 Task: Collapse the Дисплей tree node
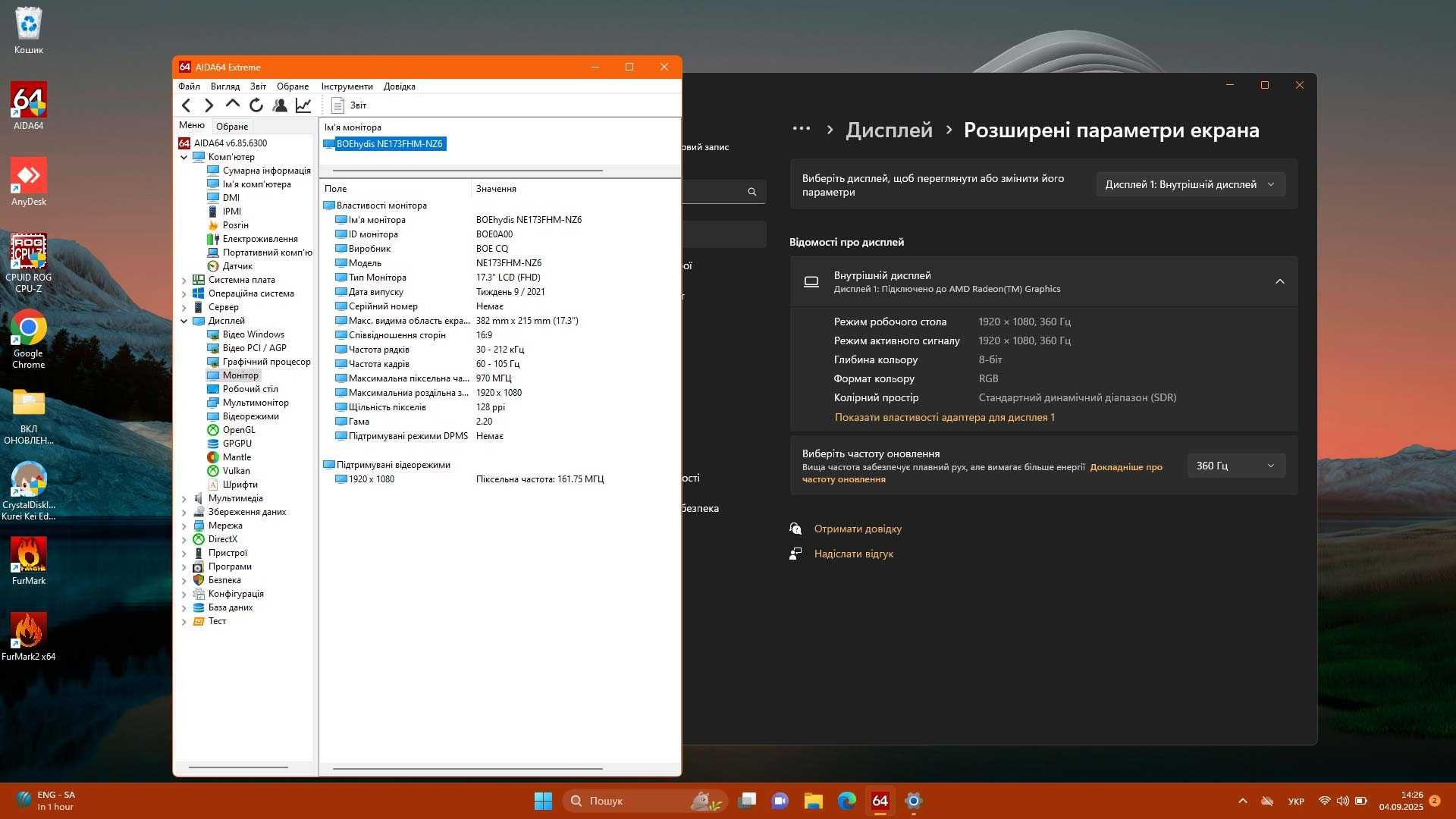tap(184, 322)
